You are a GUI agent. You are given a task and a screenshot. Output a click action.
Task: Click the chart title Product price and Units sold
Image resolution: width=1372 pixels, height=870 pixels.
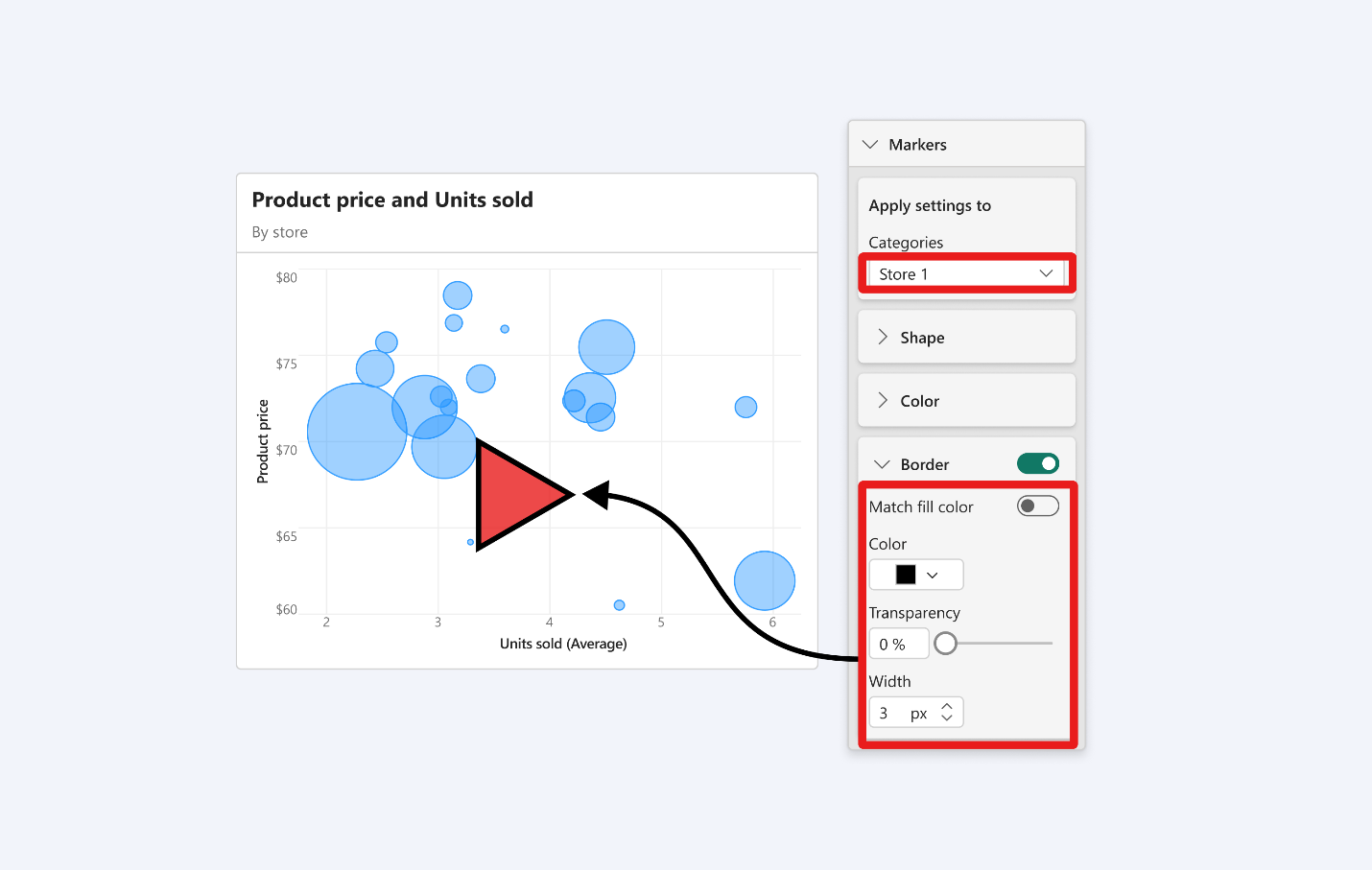click(x=392, y=200)
